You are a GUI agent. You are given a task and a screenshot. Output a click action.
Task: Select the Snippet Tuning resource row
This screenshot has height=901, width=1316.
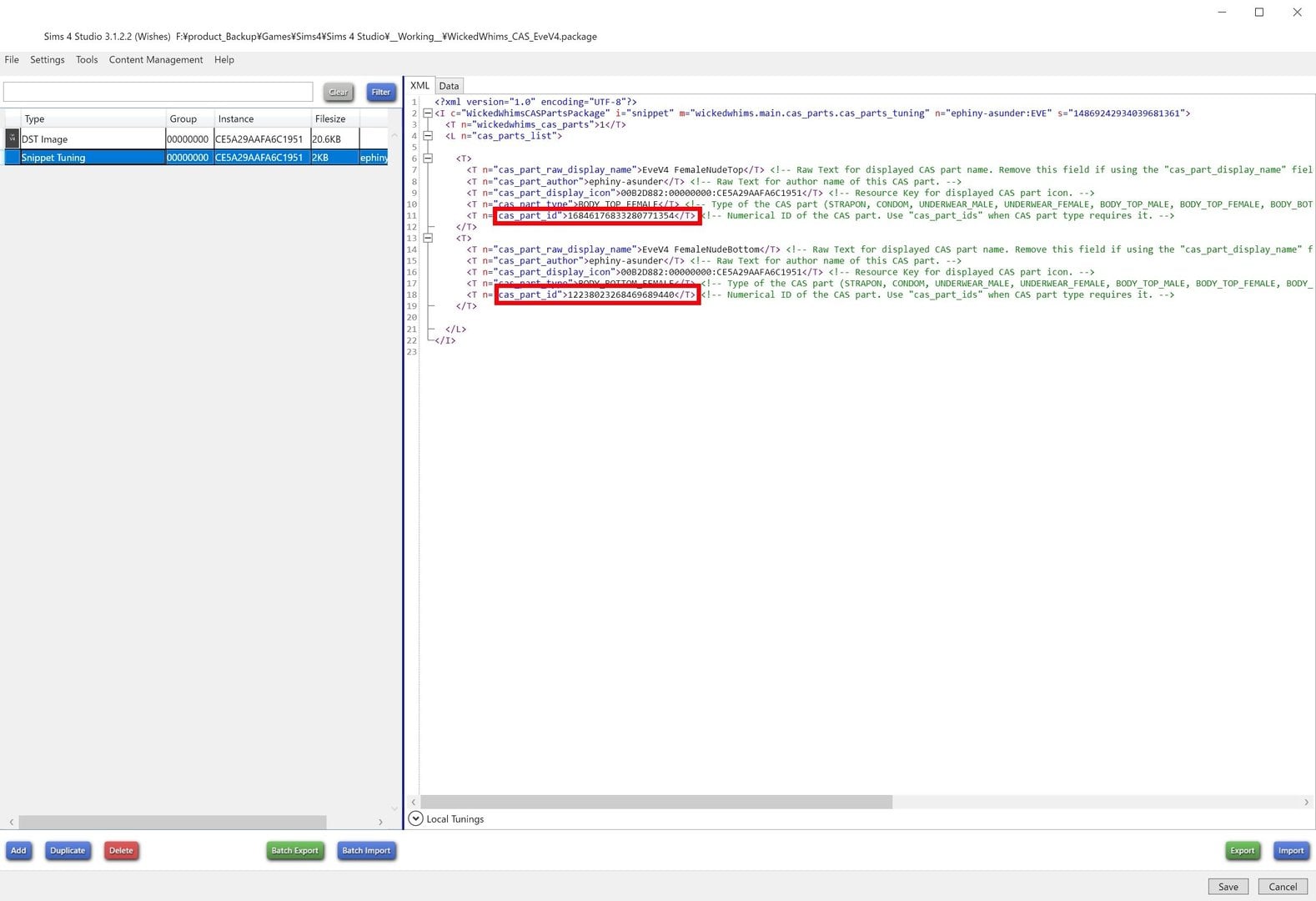196,158
